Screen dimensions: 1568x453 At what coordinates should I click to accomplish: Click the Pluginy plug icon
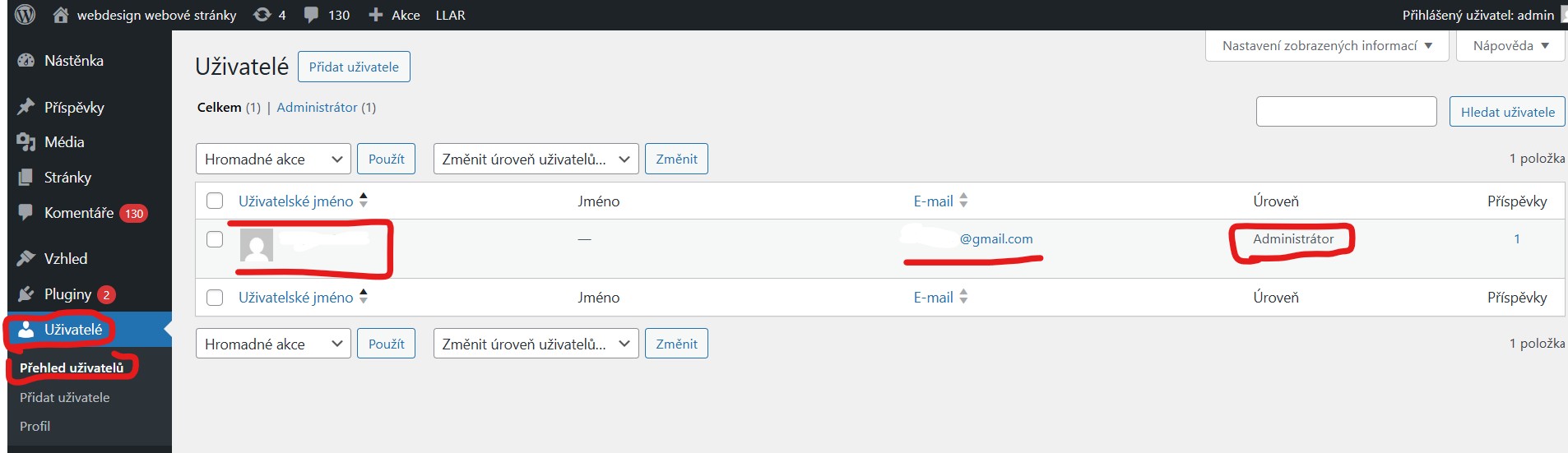click(x=26, y=294)
